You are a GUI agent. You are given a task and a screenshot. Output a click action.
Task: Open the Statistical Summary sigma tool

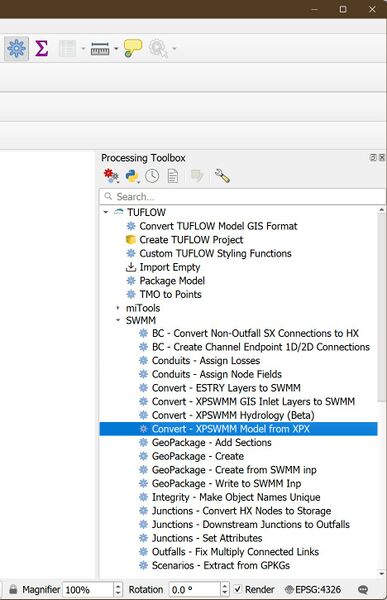tap(41, 49)
